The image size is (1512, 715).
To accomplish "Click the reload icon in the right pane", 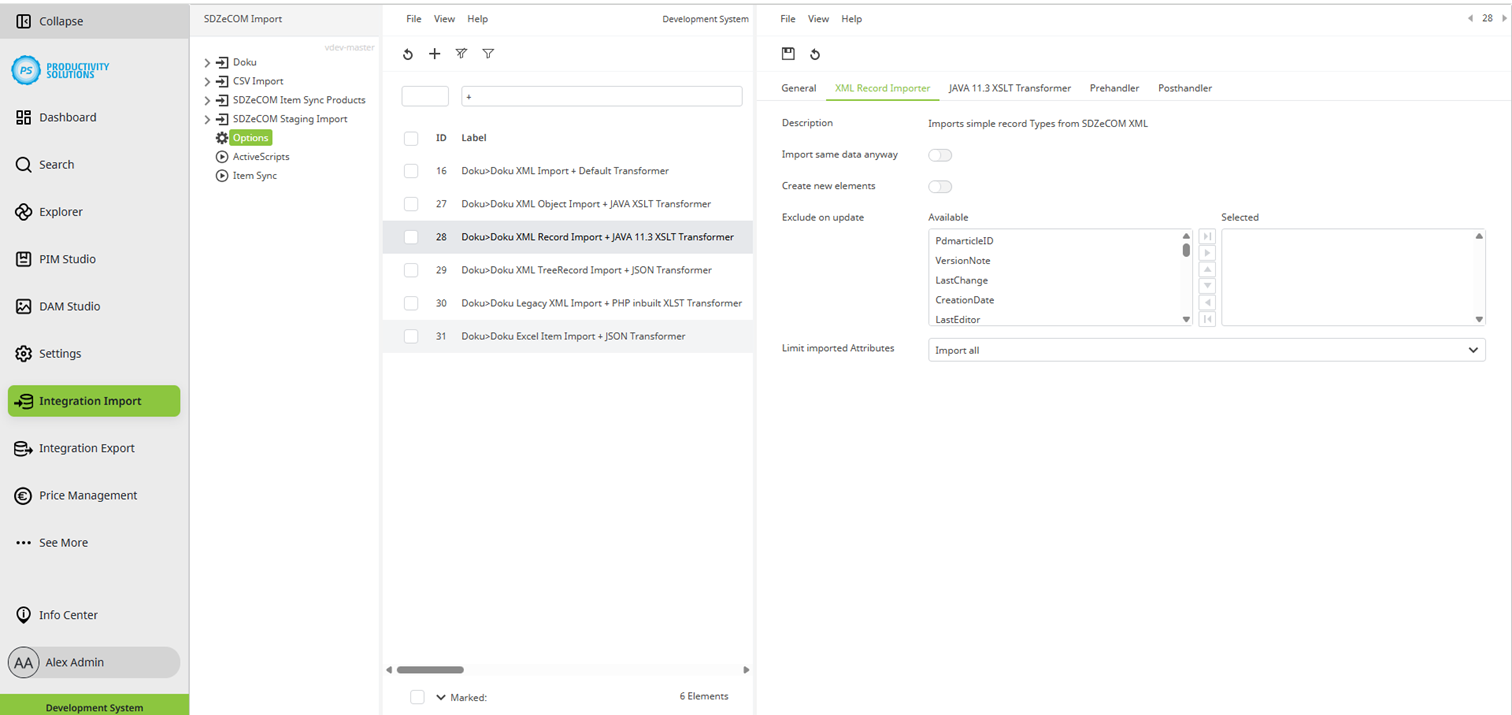I will click(815, 54).
